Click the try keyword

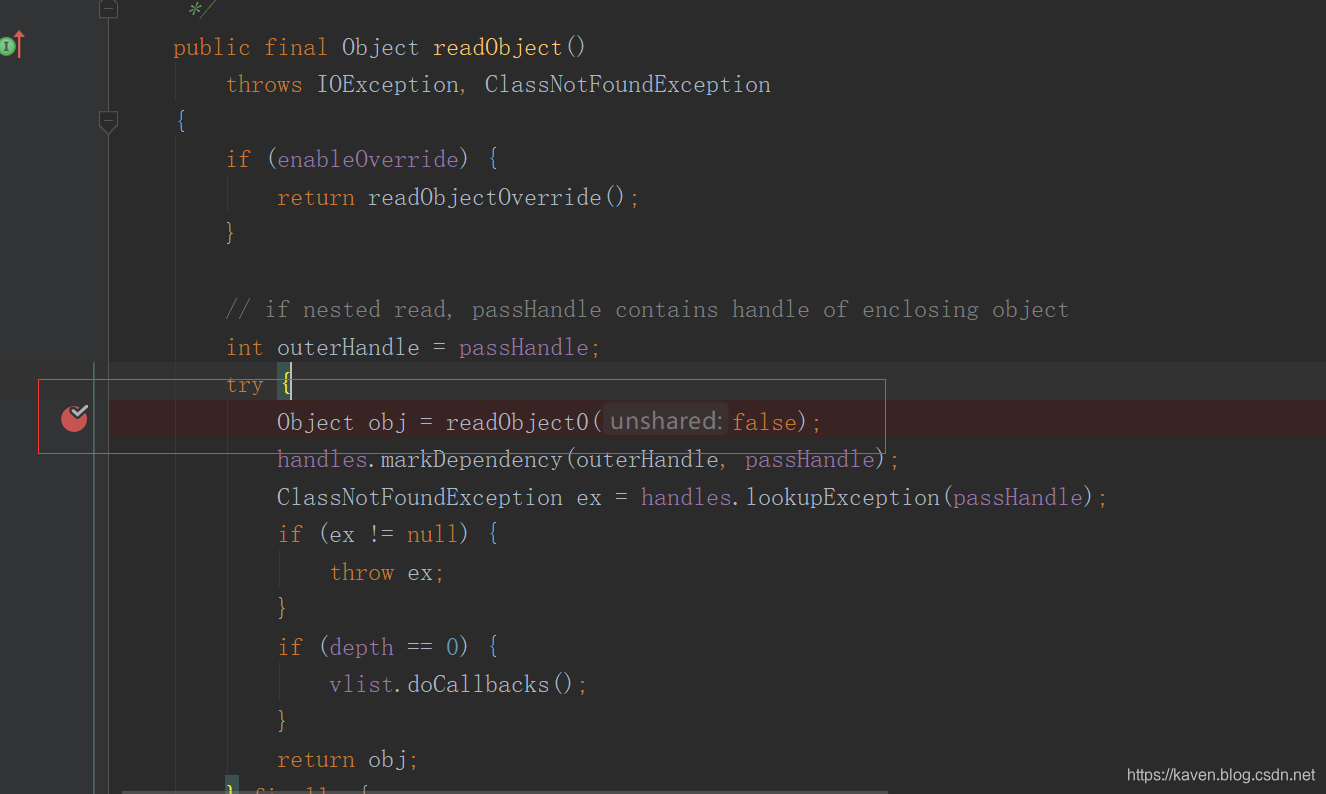coord(245,385)
